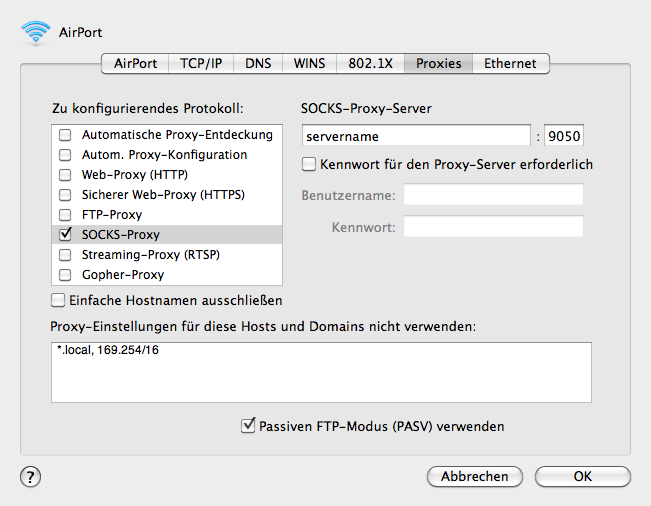Focus the Benutzername input field
Viewport: 651px width, 506px height.
[x=493, y=195]
